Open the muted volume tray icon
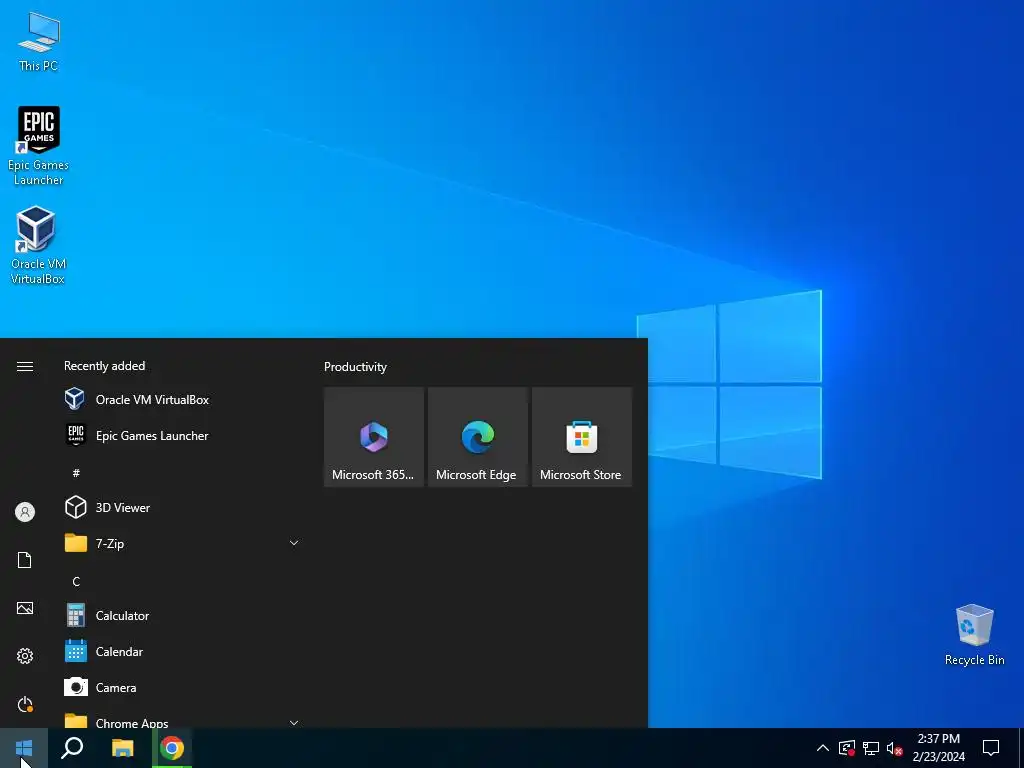 click(x=894, y=748)
